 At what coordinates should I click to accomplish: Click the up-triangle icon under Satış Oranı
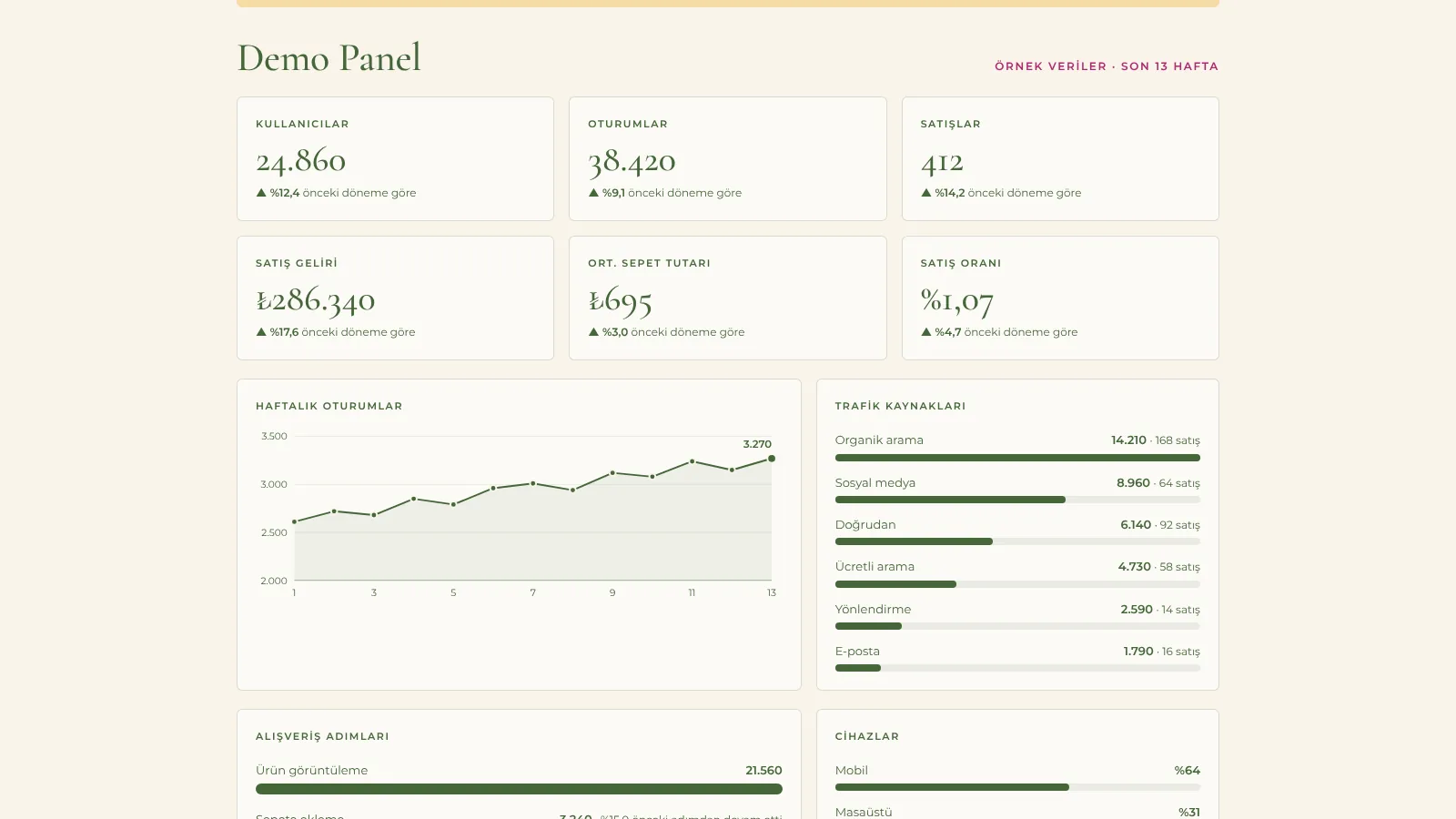coord(926,332)
